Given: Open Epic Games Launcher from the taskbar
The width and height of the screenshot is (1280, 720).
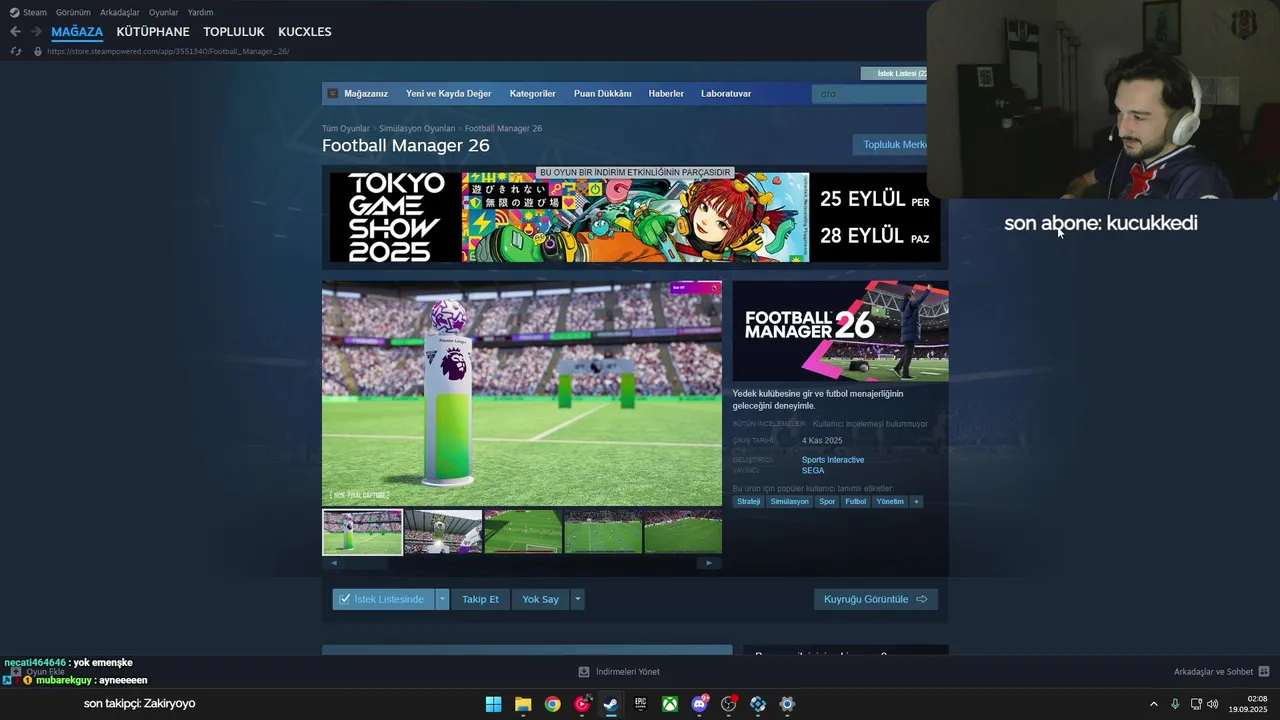Looking at the screenshot, I should (x=640, y=704).
